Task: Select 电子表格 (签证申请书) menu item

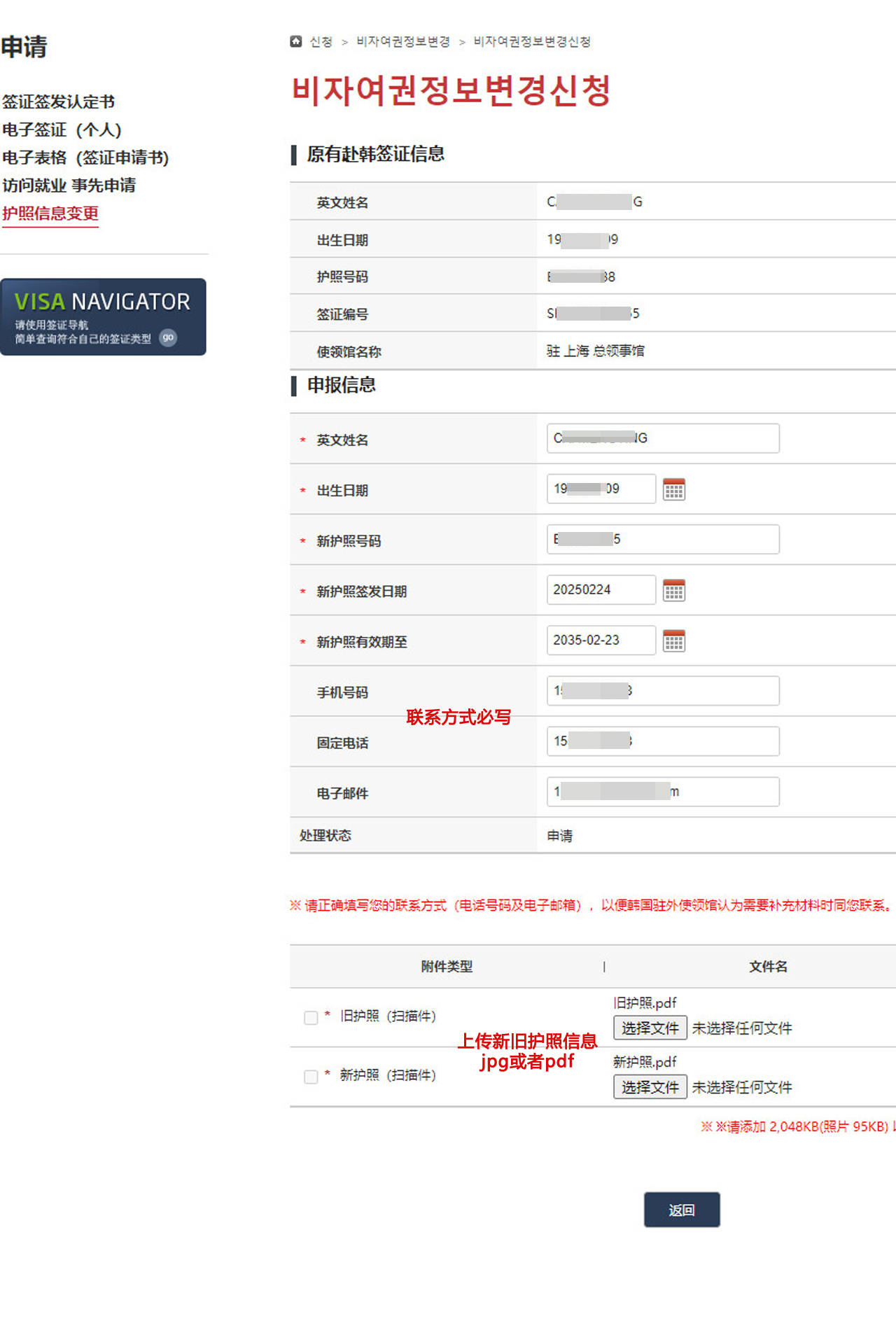Action: (85, 157)
